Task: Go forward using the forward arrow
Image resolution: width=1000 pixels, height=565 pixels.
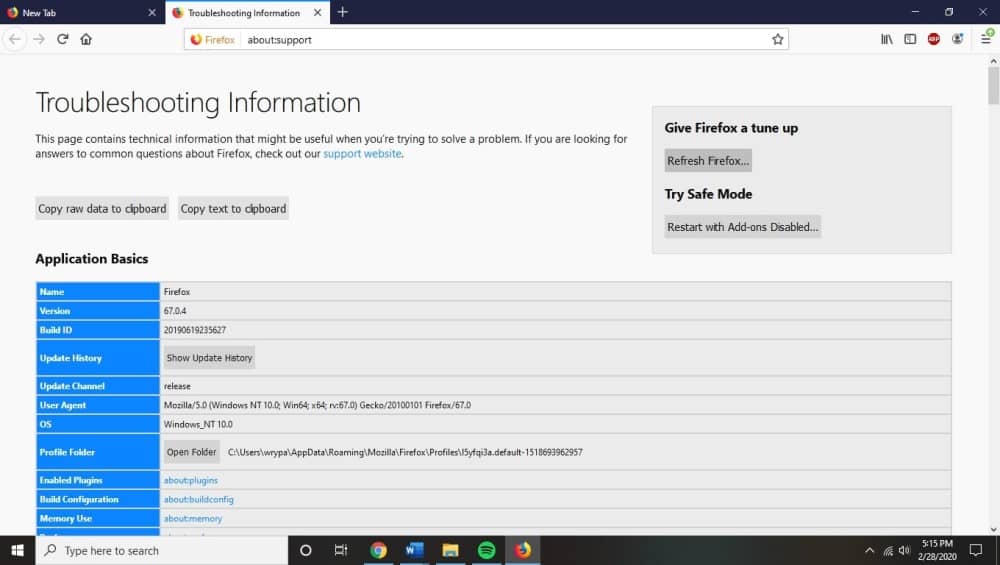Action: click(x=39, y=40)
